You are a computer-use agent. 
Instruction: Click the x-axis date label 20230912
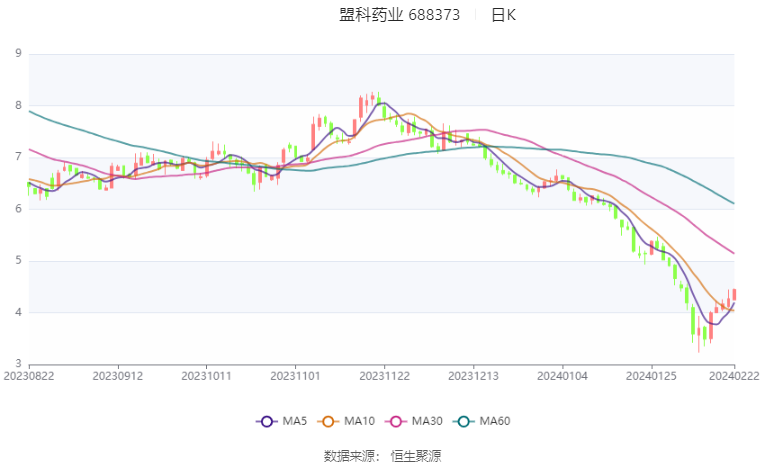click(118, 376)
